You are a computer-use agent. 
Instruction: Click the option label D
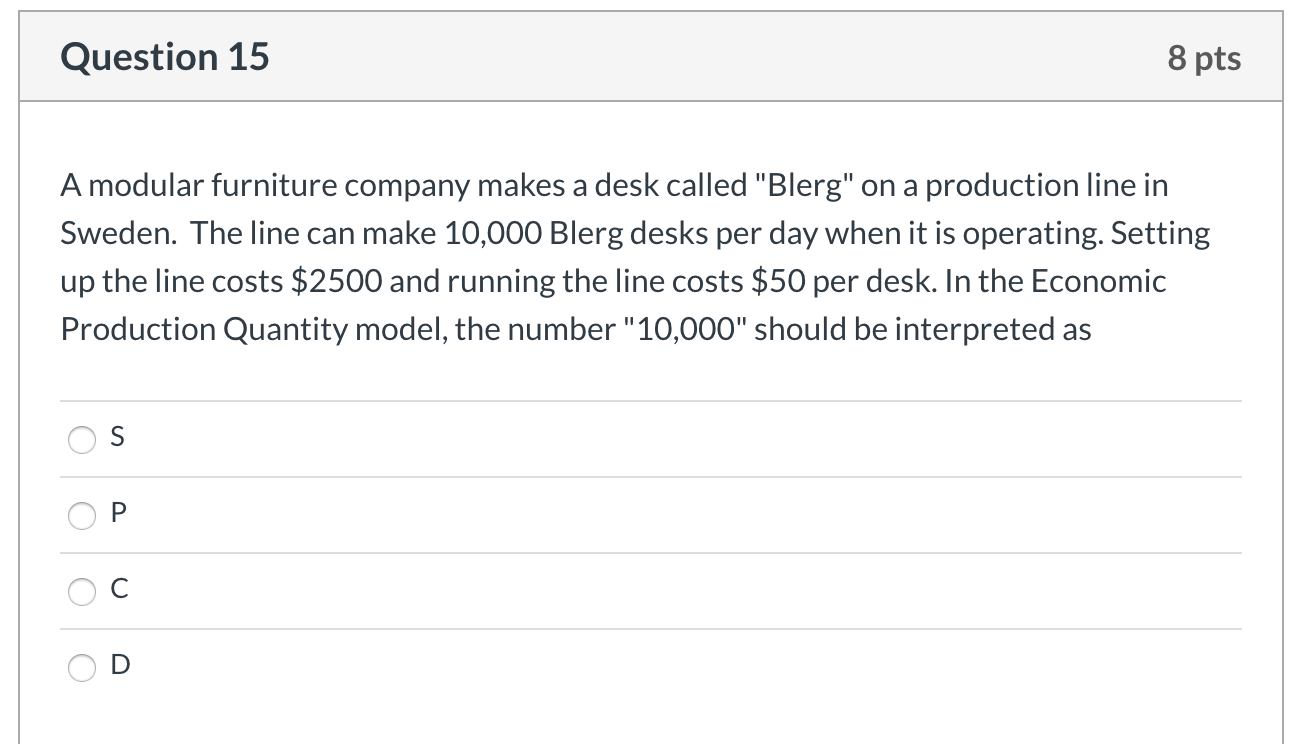pos(118,666)
